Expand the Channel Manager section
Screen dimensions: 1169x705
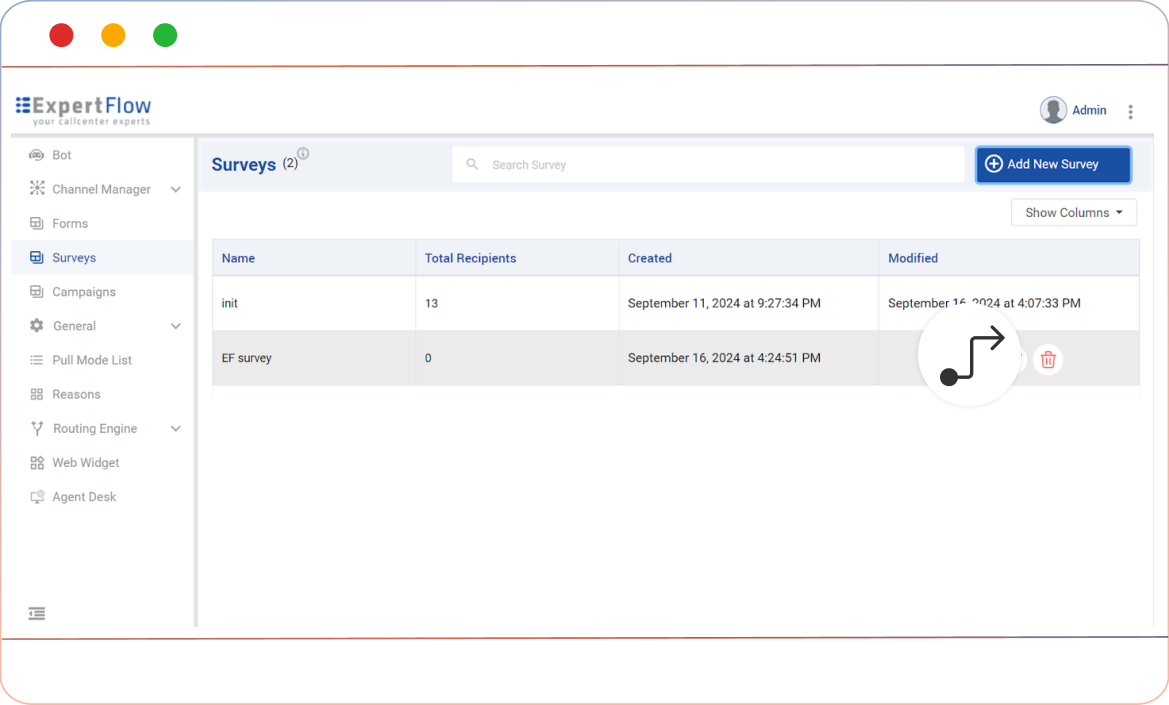click(176, 189)
